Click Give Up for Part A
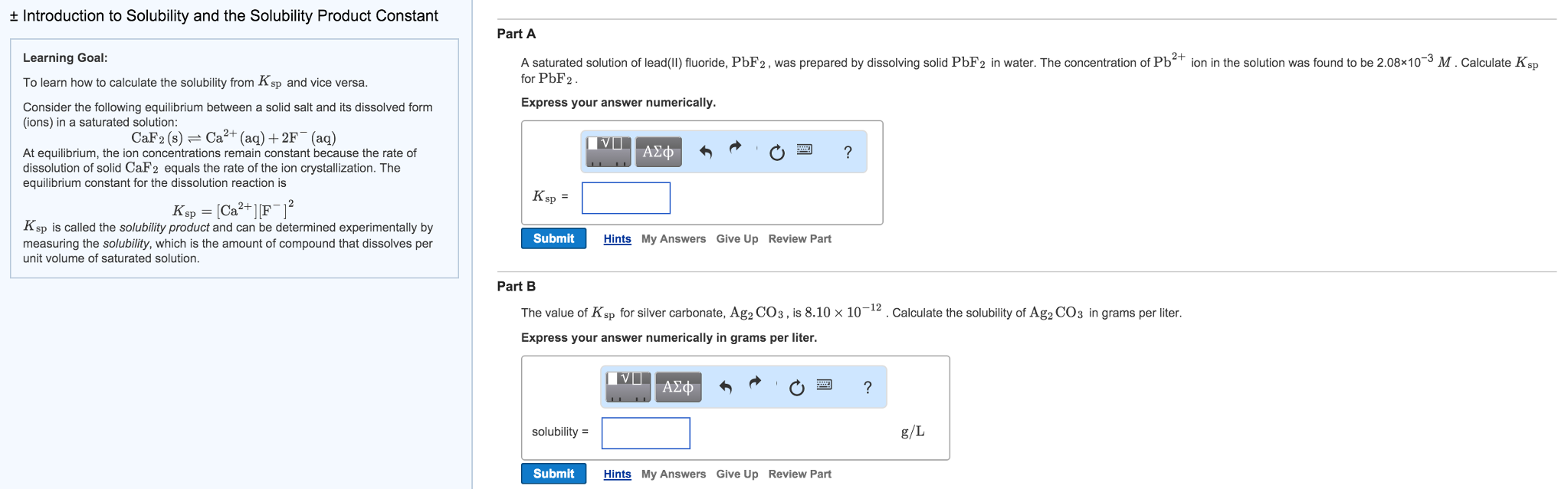Image resolution: width=1568 pixels, height=489 pixels. coord(736,238)
